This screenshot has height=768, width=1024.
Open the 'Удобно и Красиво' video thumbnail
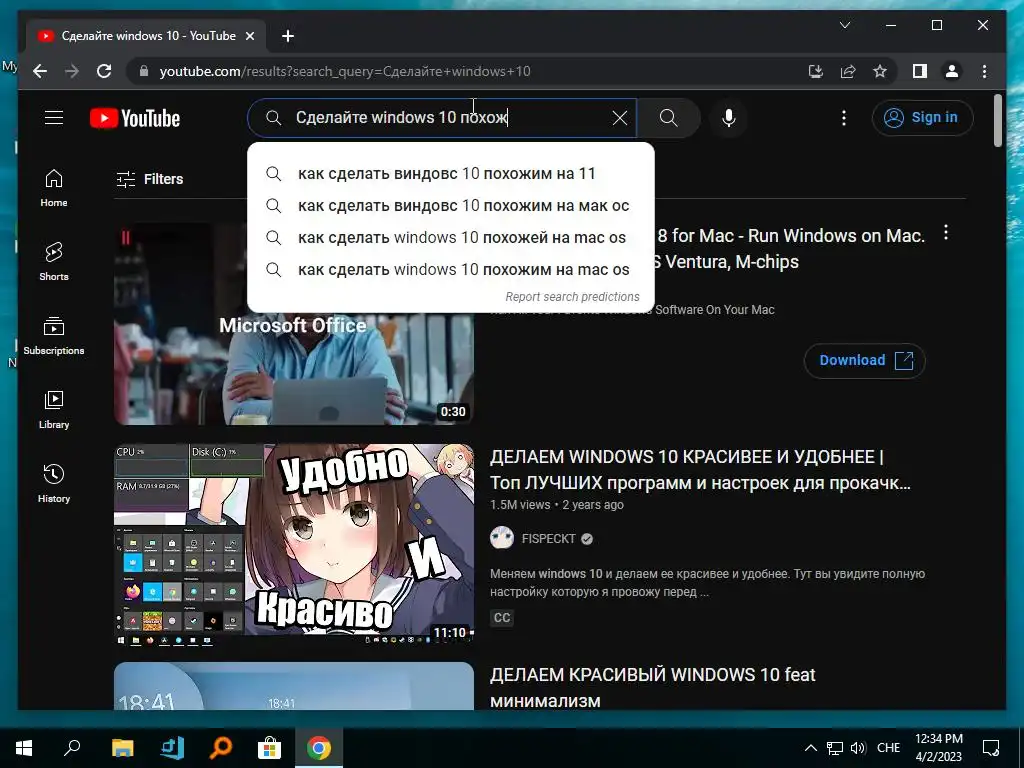pyautogui.click(x=294, y=545)
